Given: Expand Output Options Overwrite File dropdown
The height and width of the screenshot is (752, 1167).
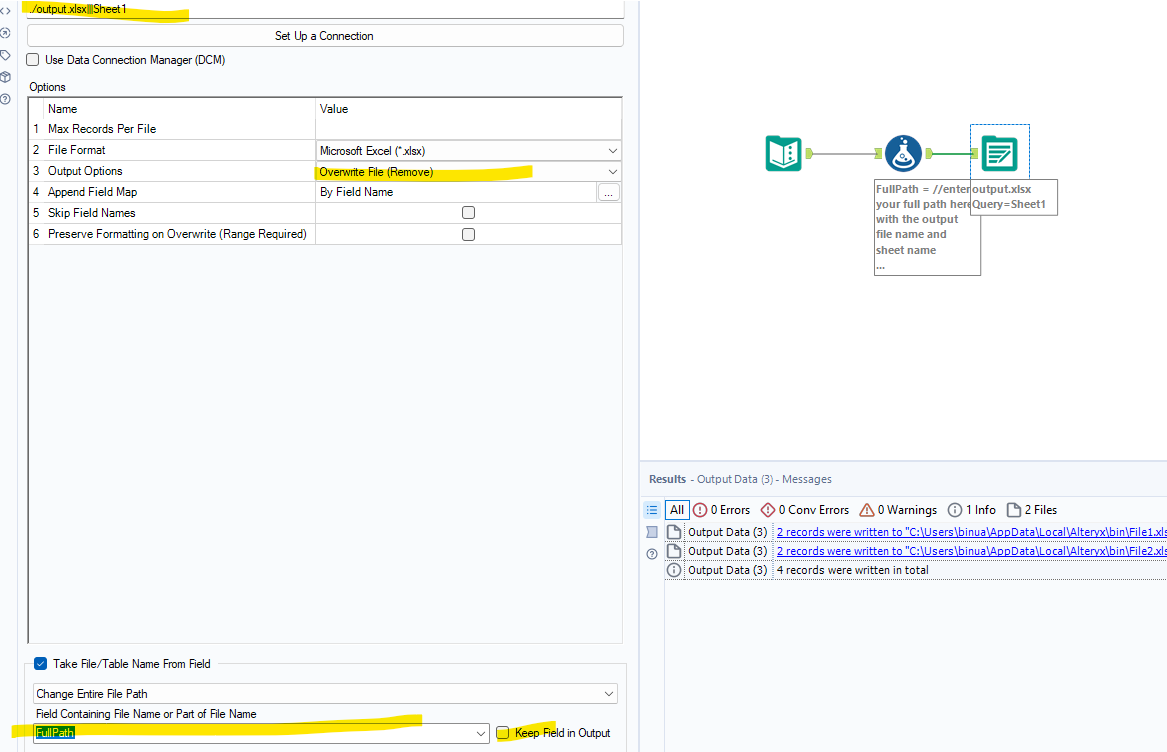Looking at the screenshot, I should (468, 171).
